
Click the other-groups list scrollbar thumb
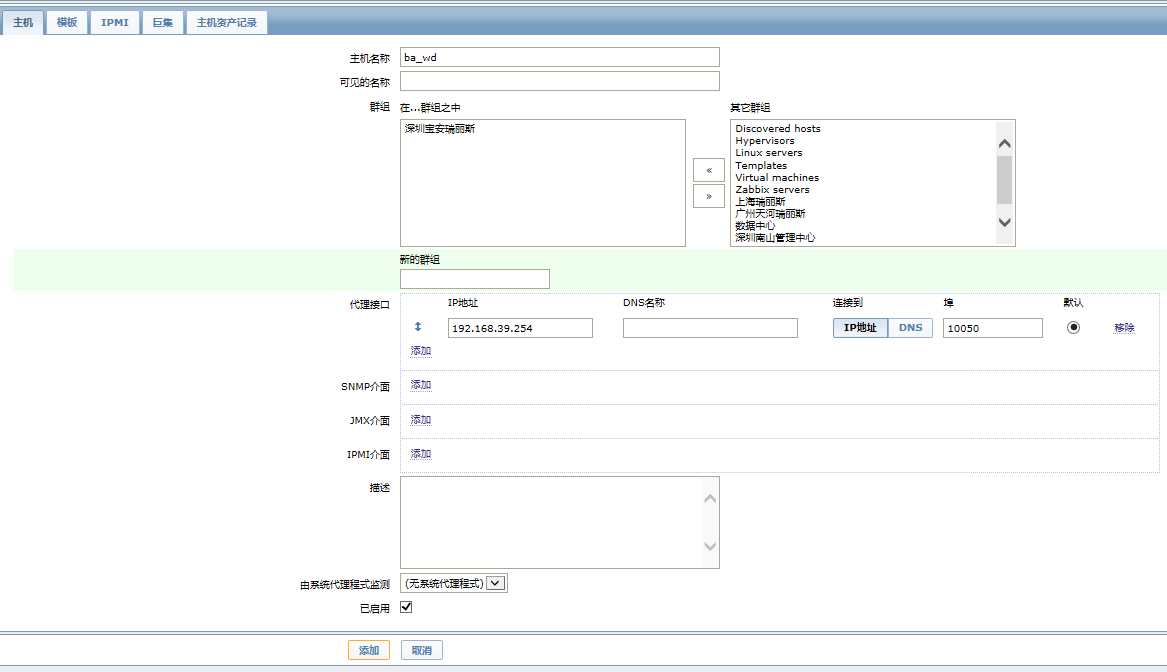[1004, 179]
